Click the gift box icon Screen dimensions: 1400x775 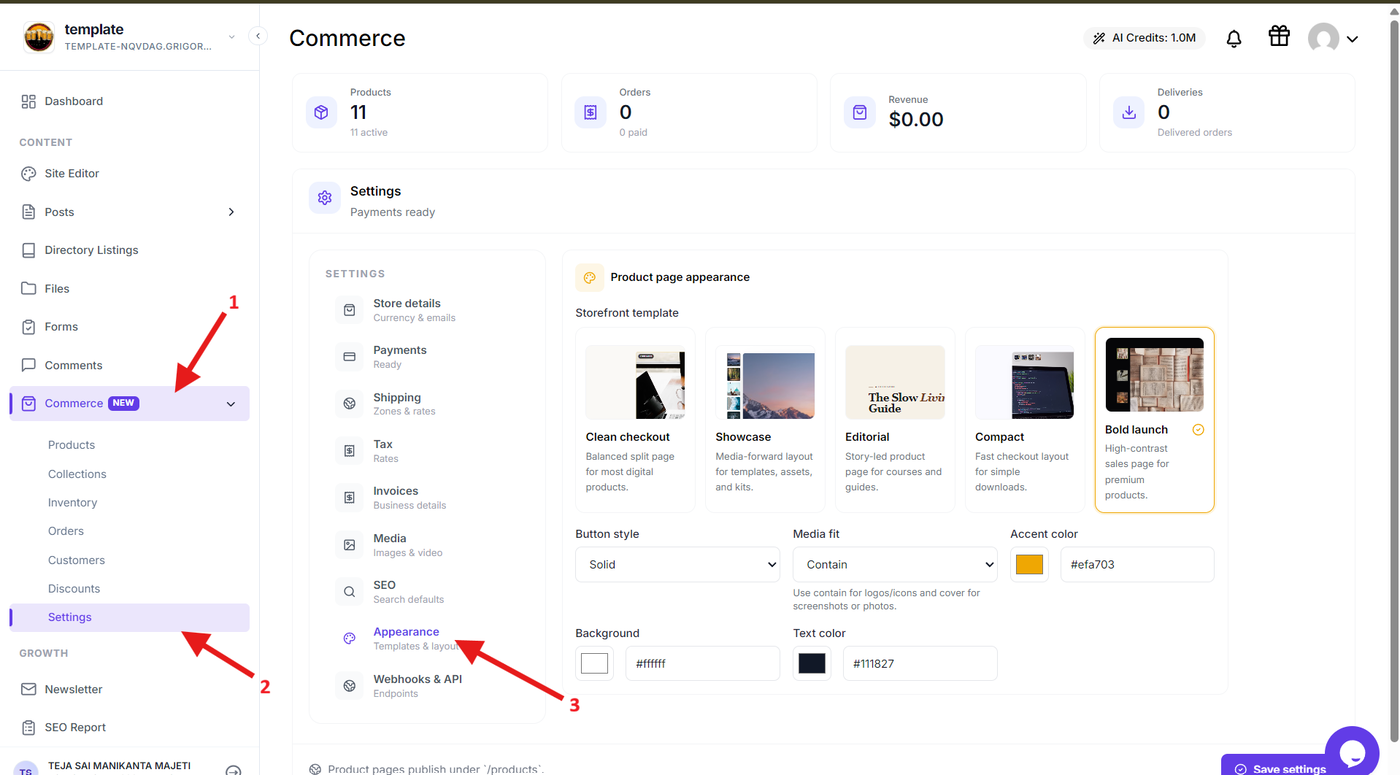click(x=1279, y=37)
